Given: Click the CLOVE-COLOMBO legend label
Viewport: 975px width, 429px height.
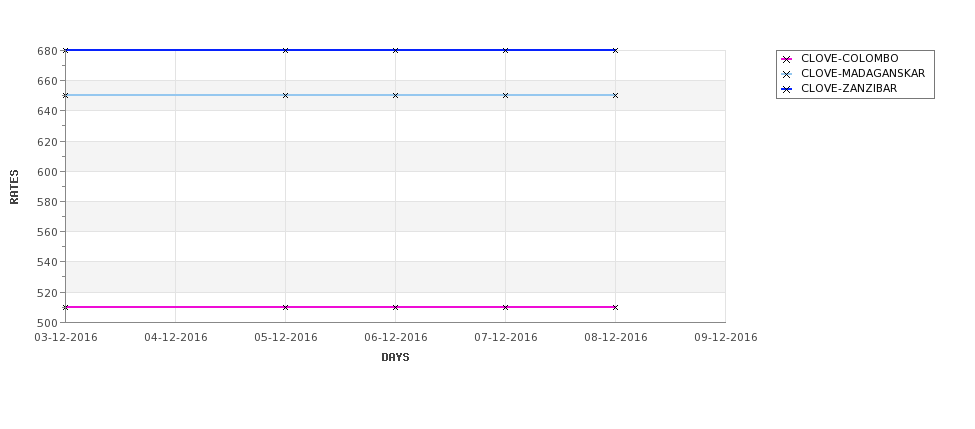Looking at the screenshot, I should [849, 58].
